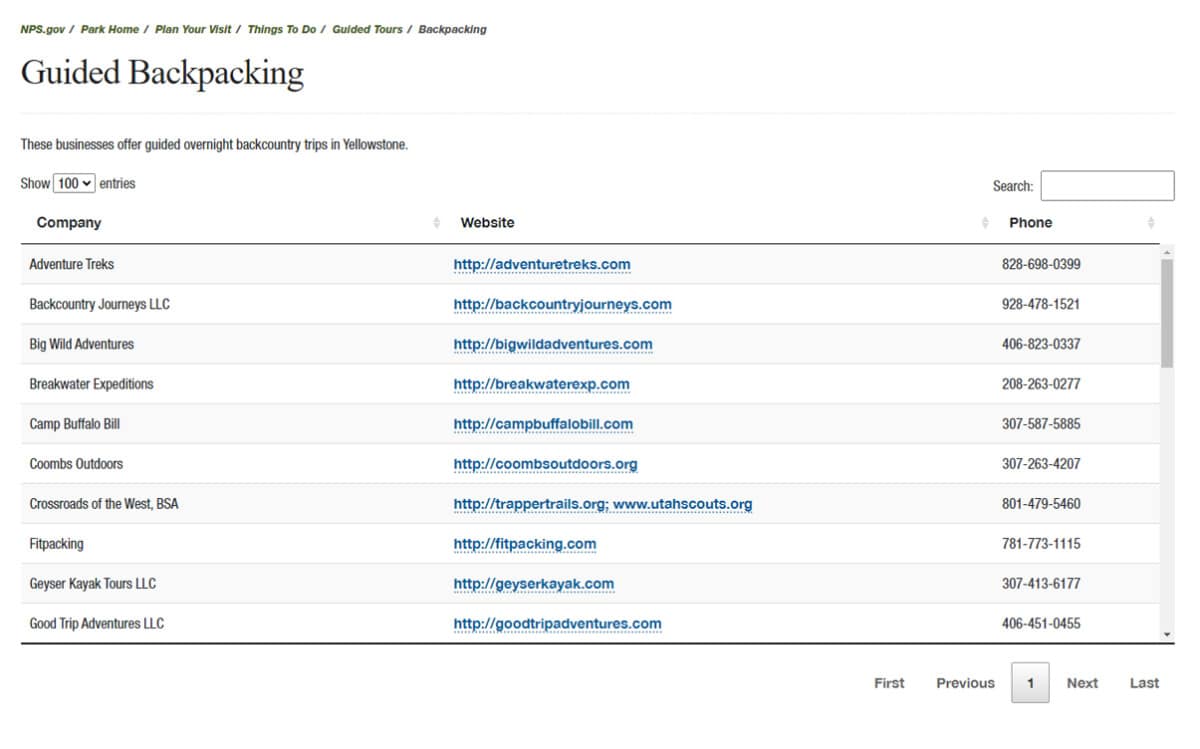Click the Backpacking breadcrumb text

(452, 30)
